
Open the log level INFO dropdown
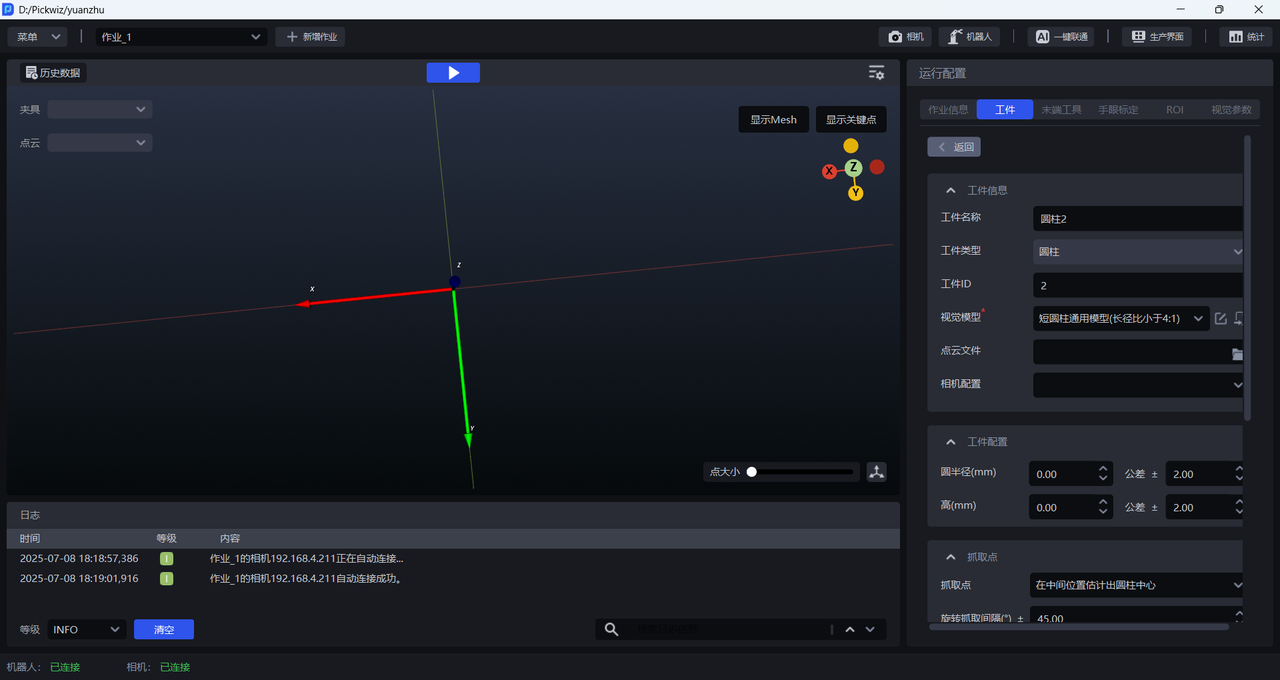pyautogui.click(x=87, y=629)
